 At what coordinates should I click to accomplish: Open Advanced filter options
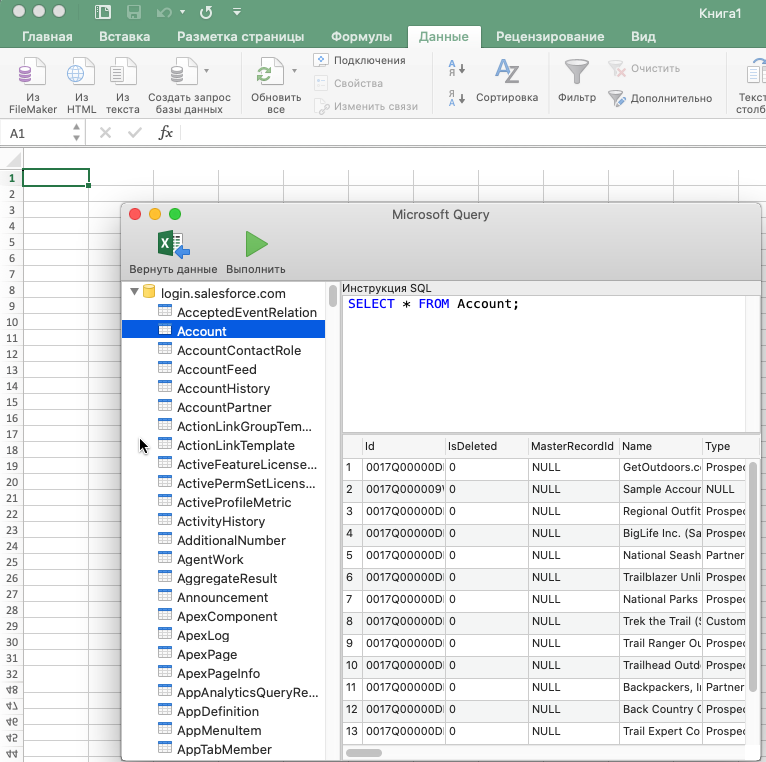click(660, 98)
